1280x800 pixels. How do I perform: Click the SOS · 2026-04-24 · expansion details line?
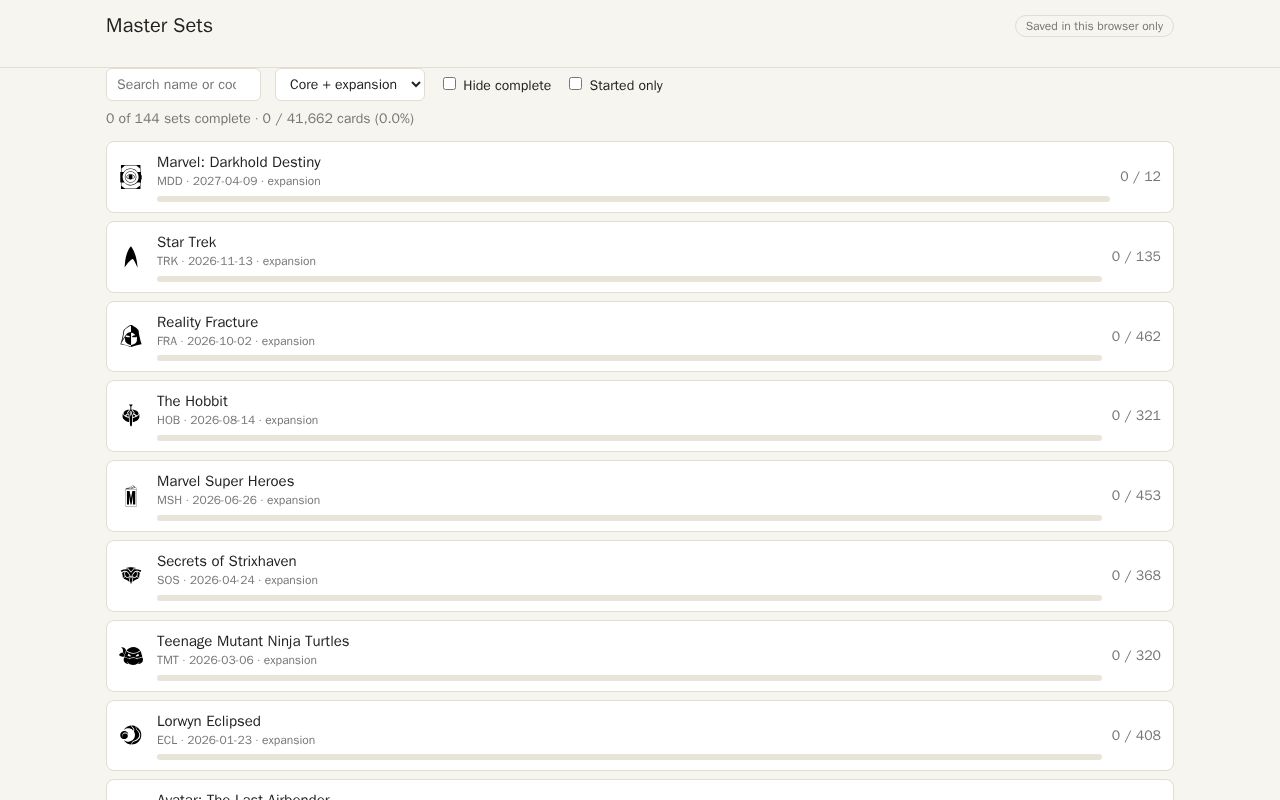point(238,580)
